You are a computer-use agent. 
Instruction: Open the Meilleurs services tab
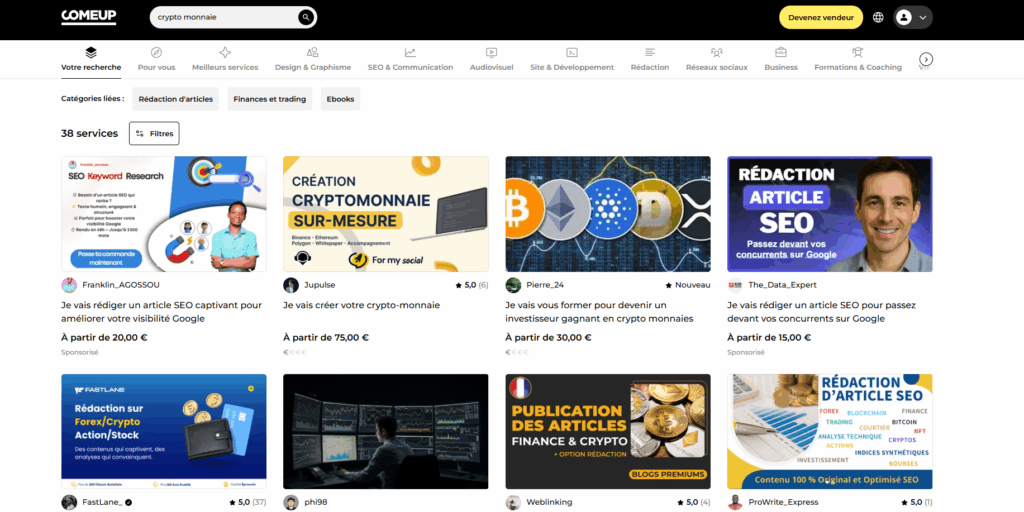tap(225, 59)
